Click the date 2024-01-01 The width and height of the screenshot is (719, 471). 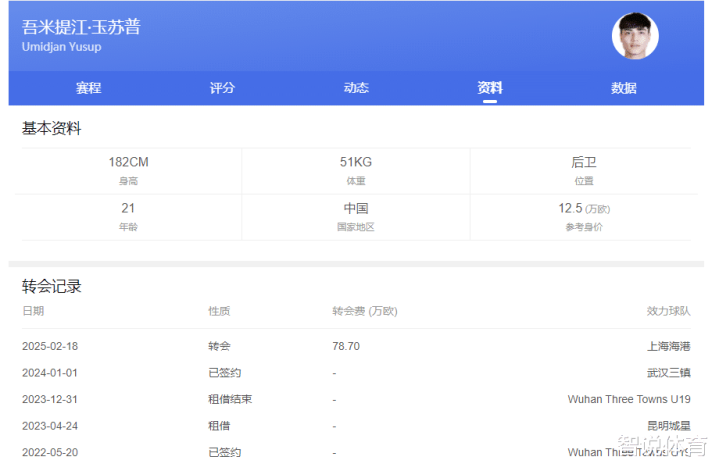[x=50, y=373]
